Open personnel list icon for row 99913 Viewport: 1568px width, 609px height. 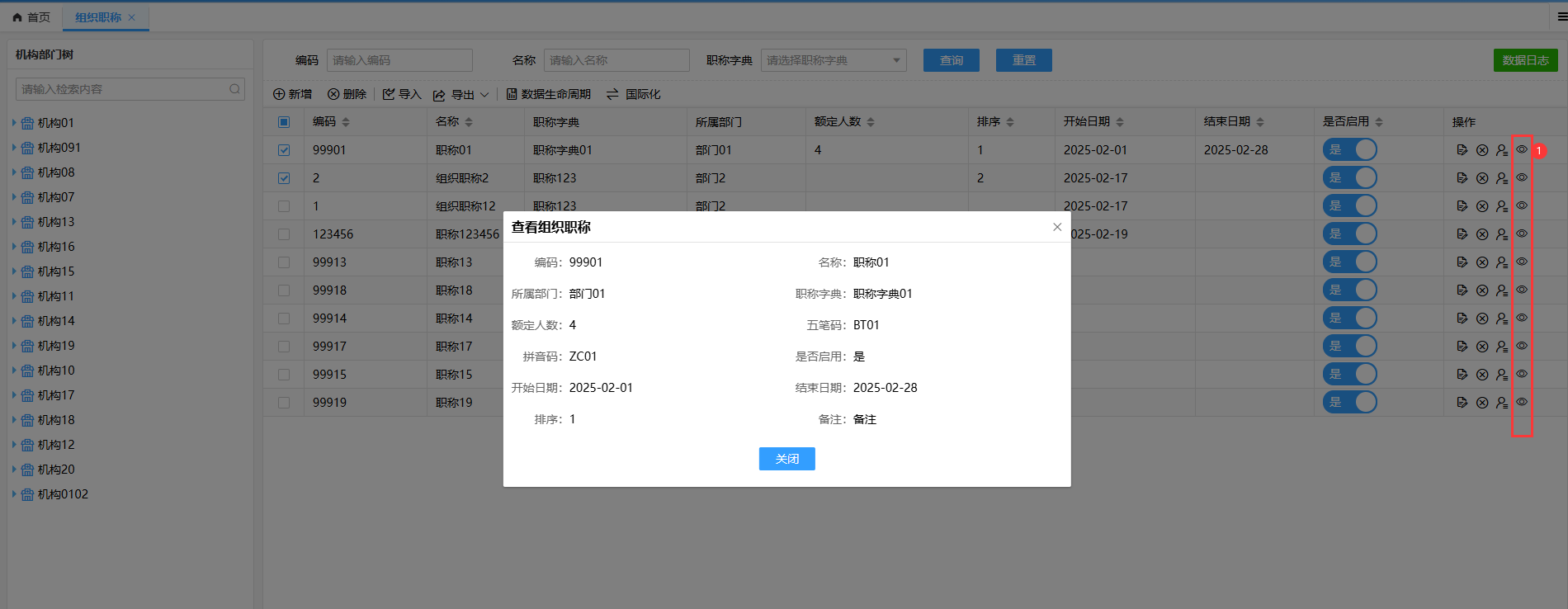click(x=1502, y=262)
